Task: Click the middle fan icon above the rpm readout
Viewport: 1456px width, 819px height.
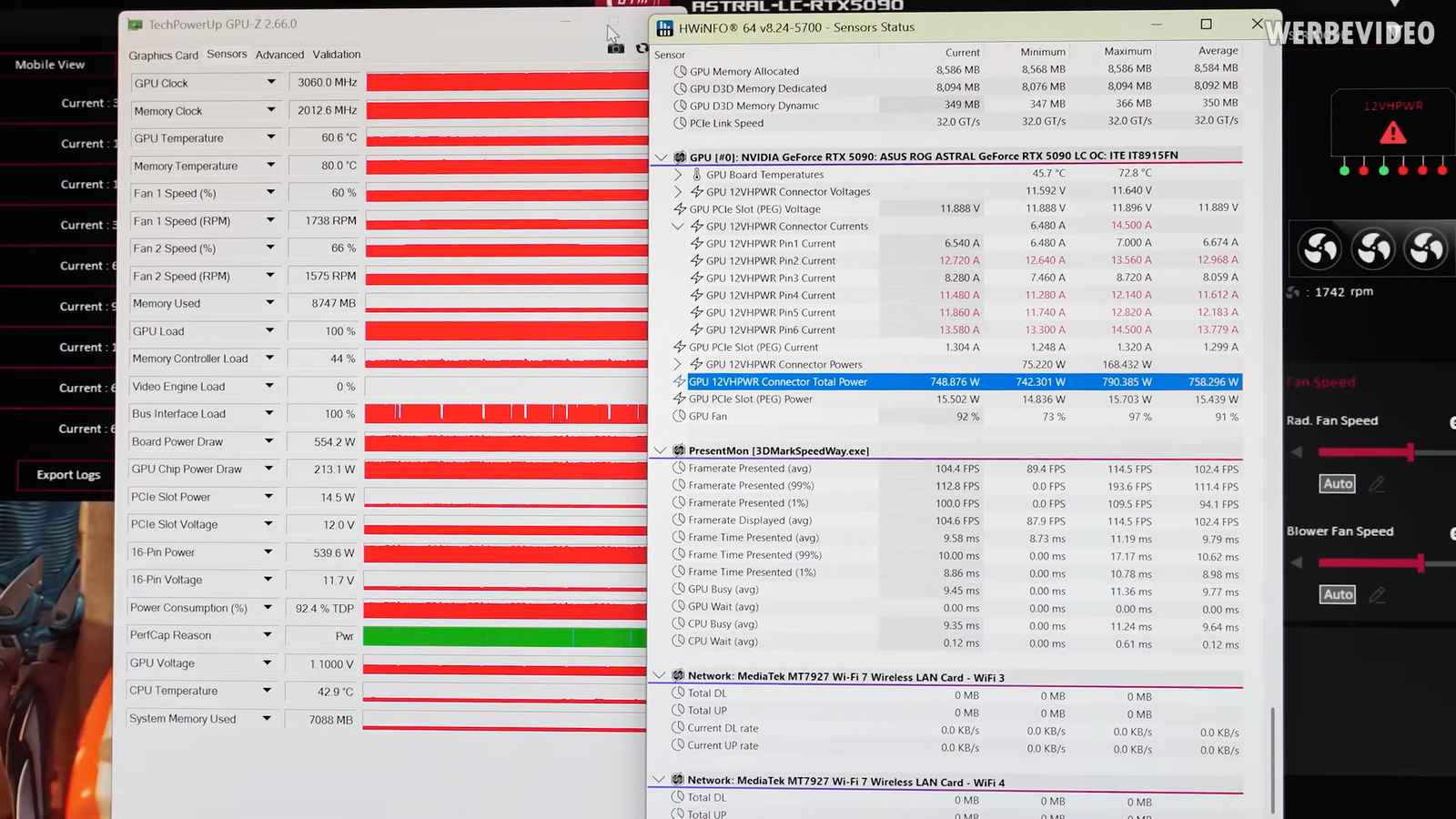Action: click(1373, 248)
